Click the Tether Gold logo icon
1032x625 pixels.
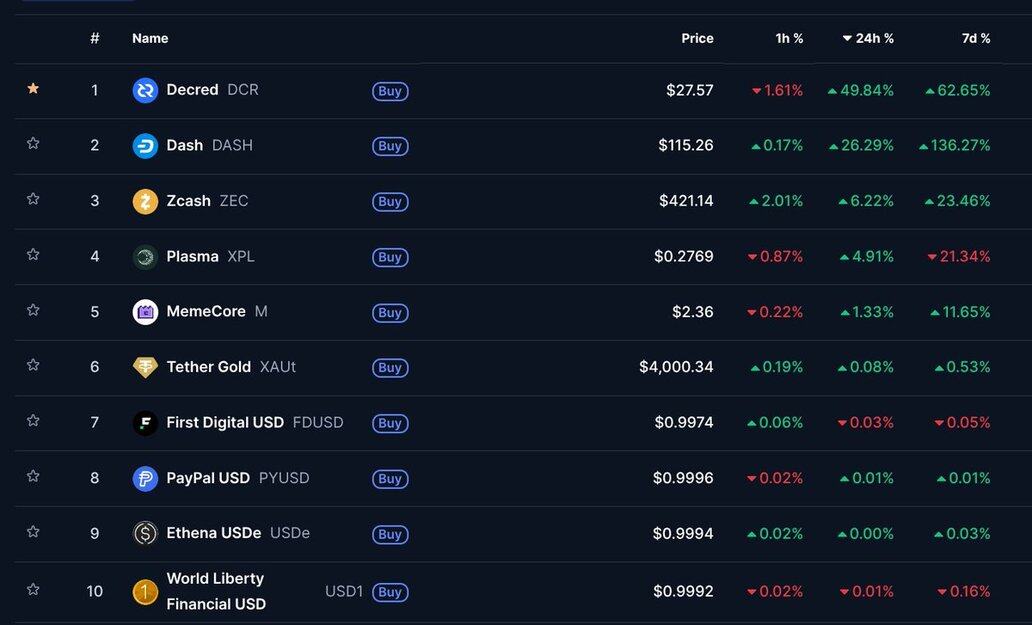145,367
